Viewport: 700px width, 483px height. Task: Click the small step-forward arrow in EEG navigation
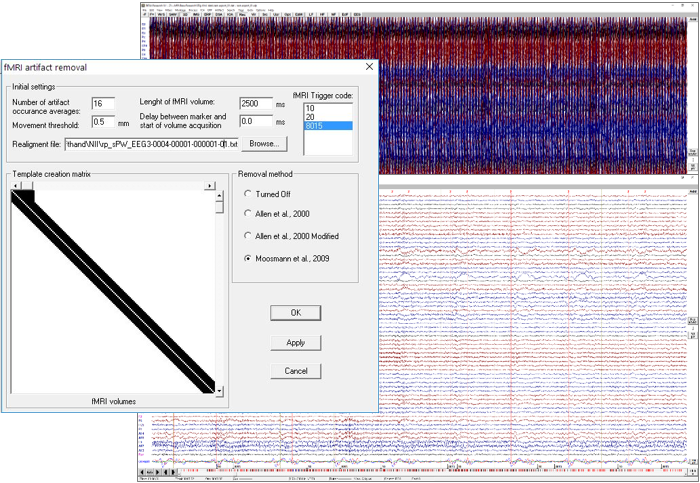[x=173, y=472]
